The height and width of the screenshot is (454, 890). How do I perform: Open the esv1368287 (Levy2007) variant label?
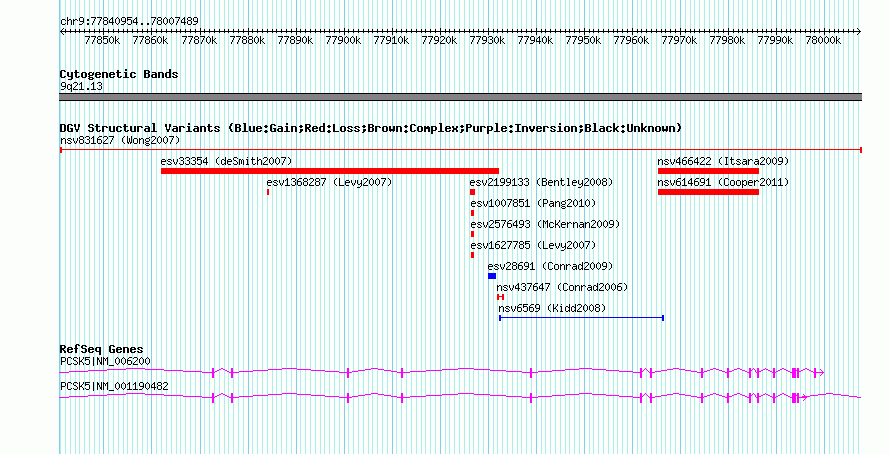329,182
